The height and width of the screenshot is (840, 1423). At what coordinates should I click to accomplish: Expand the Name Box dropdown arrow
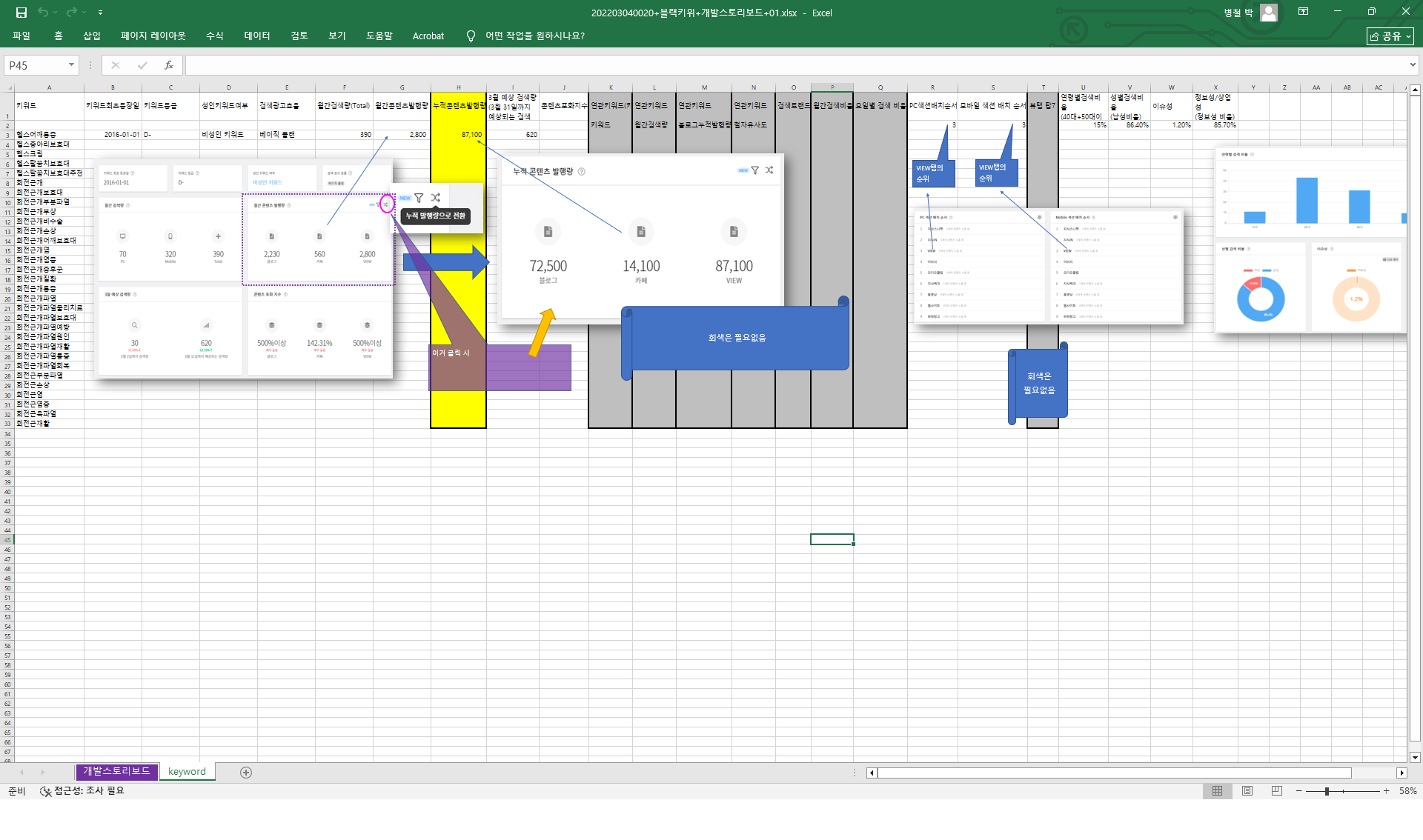71,65
